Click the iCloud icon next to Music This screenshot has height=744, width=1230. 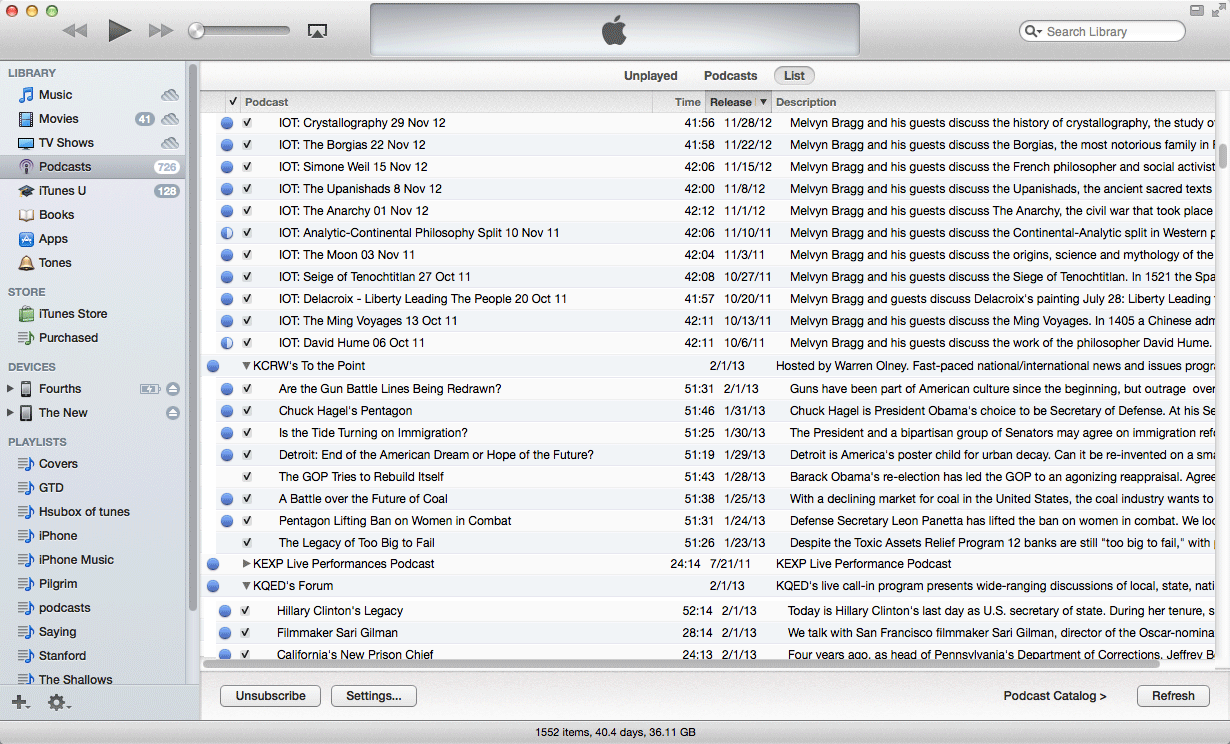(170, 95)
